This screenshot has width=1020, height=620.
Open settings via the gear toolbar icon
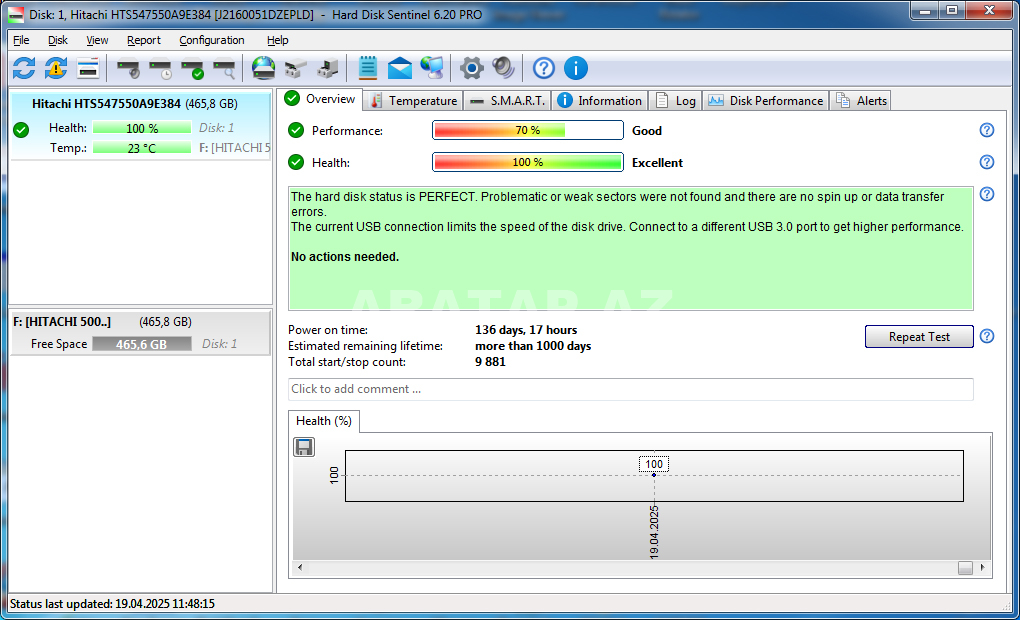(472, 68)
